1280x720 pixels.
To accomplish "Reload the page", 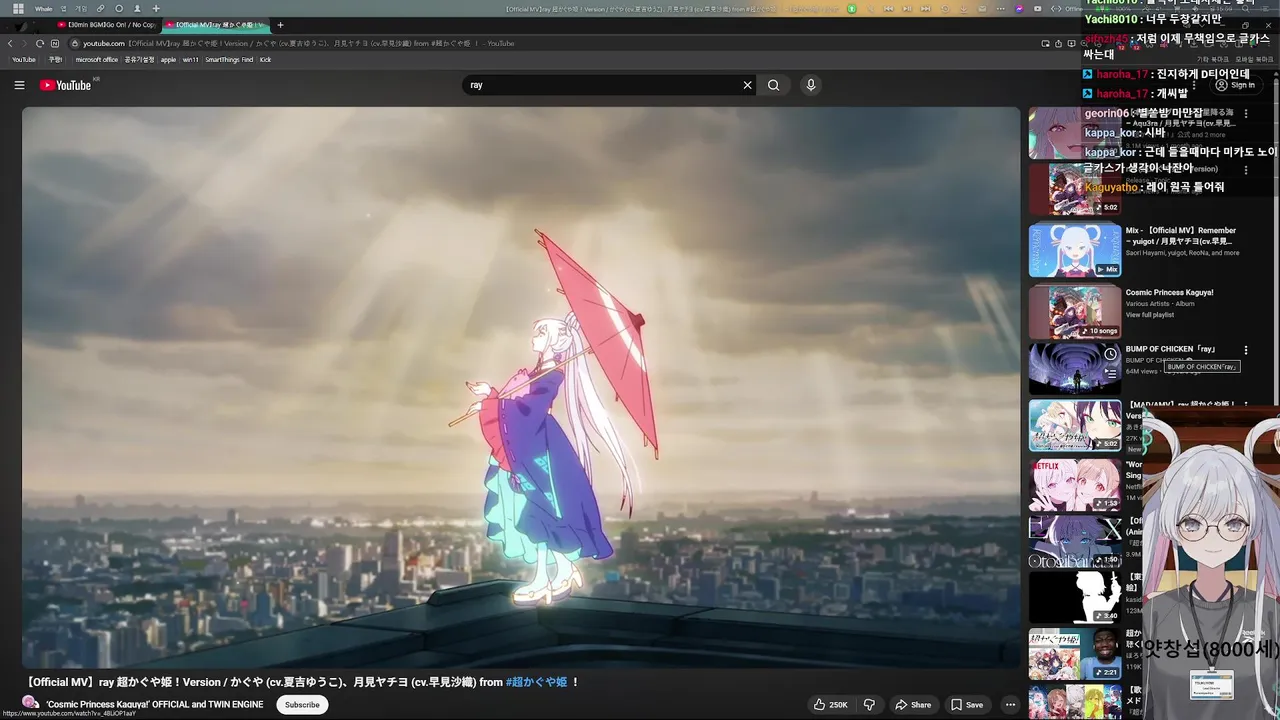I will [x=40, y=43].
